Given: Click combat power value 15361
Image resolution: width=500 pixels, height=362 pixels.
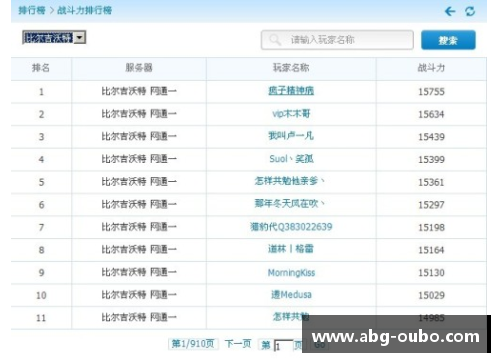Looking at the screenshot, I should click(431, 182).
